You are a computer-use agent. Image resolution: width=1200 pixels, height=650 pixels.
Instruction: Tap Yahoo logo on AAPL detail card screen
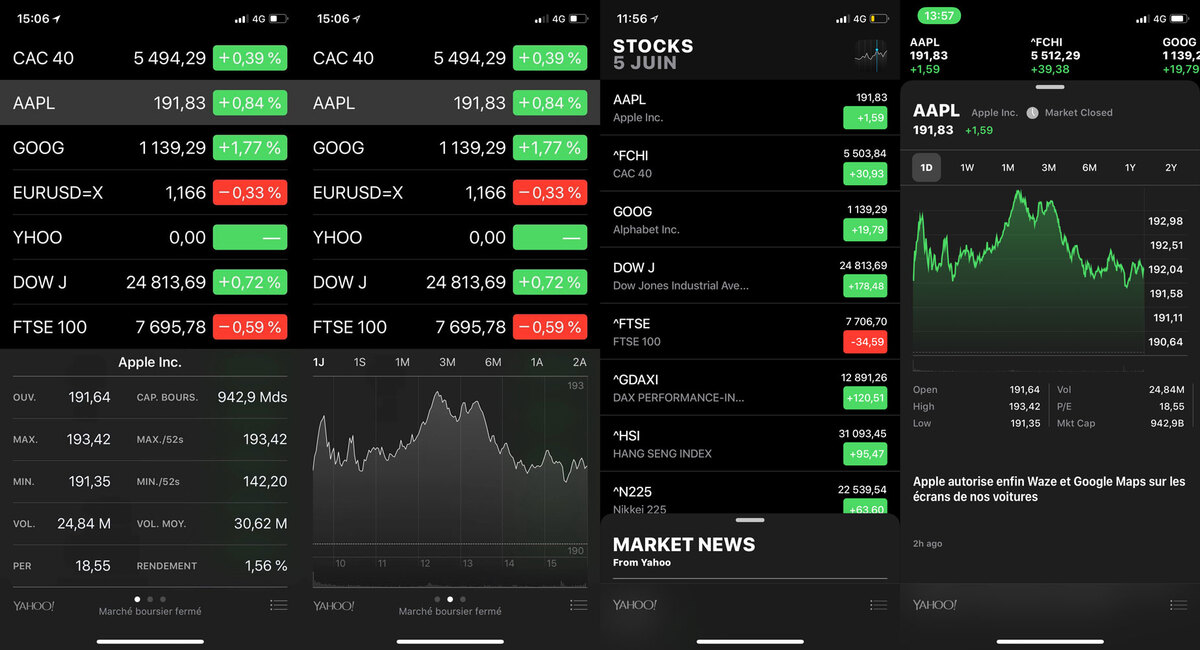934,605
